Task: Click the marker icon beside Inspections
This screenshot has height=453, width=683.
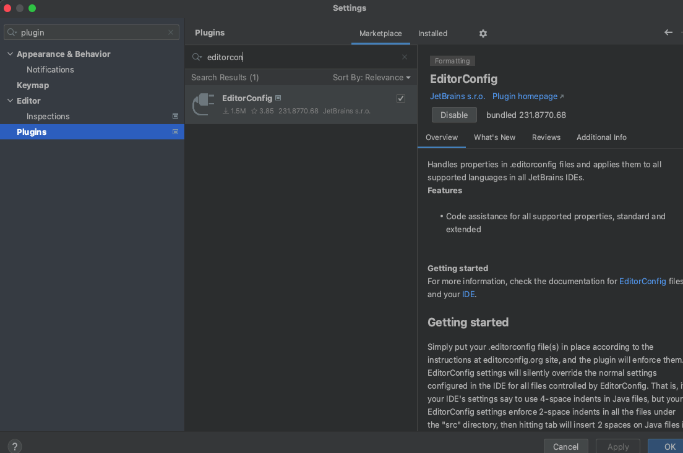Action: (x=175, y=117)
